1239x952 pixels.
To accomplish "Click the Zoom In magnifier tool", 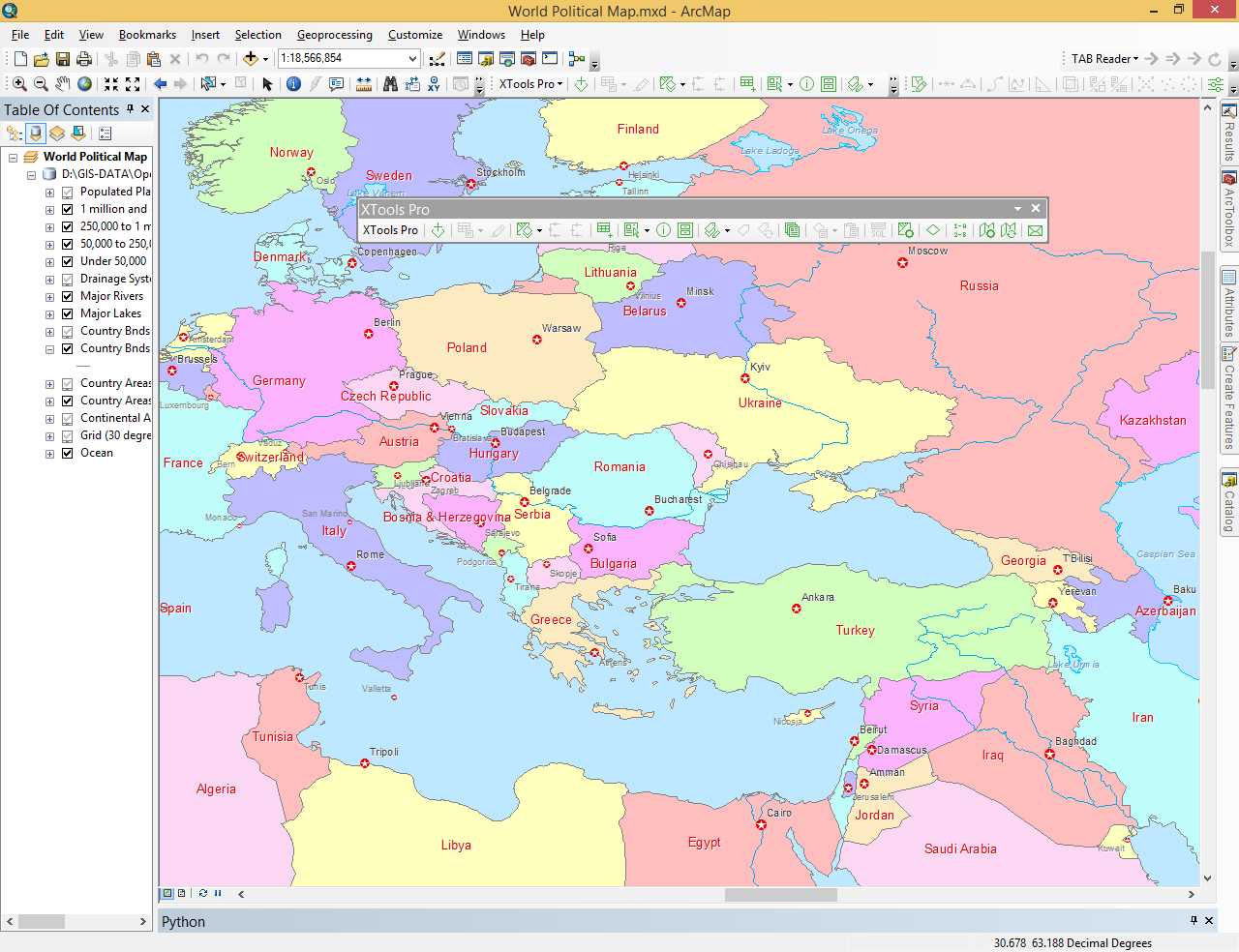I will (x=19, y=84).
